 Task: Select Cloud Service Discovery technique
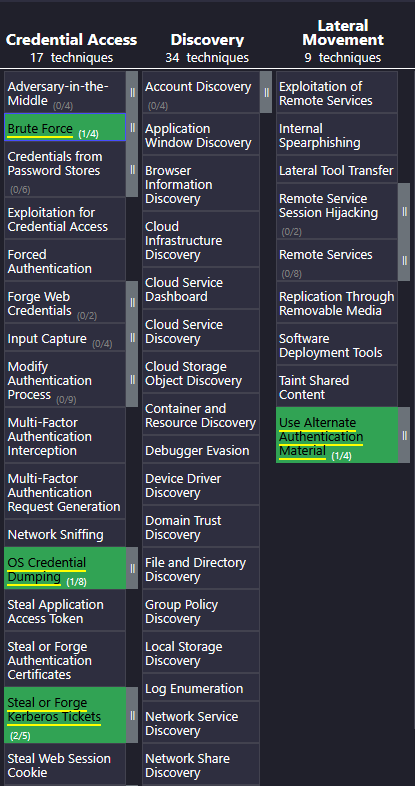pos(201,330)
